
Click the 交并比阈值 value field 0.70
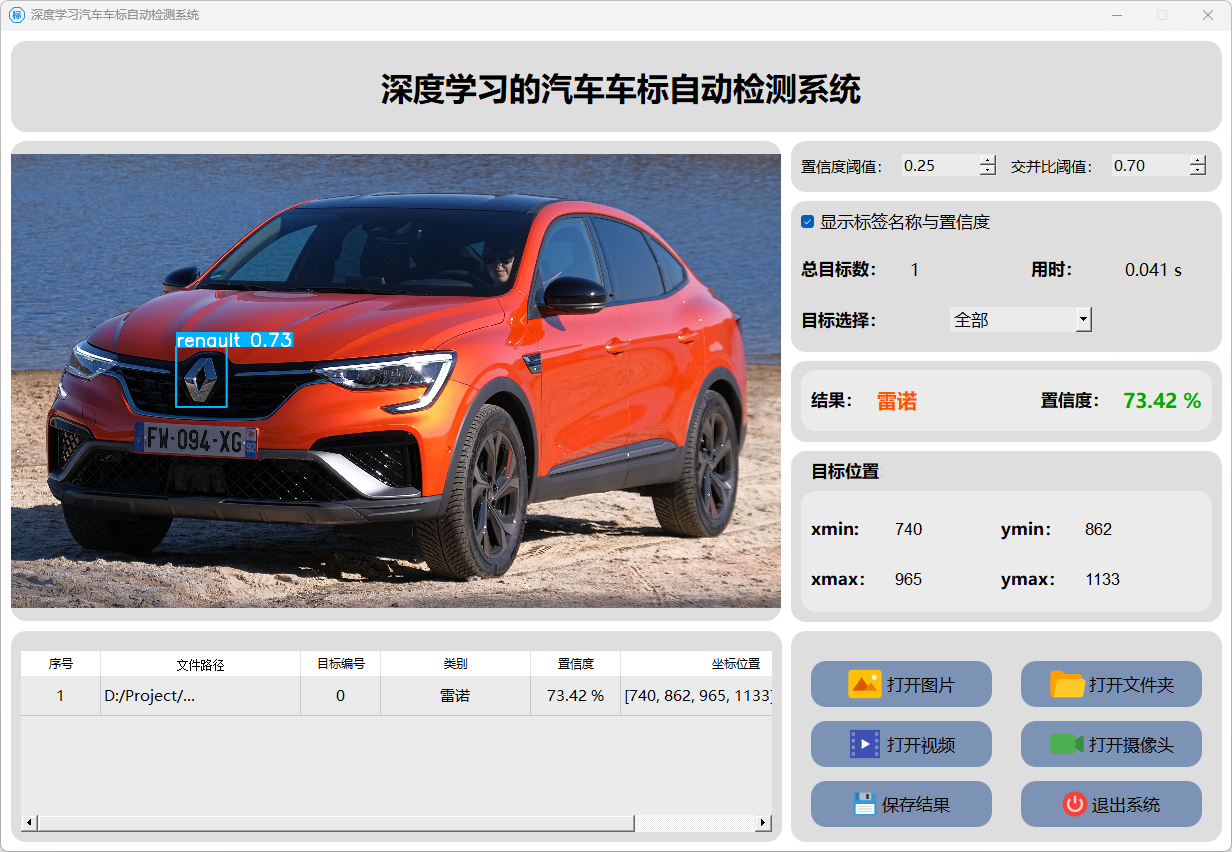point(1148,166)
